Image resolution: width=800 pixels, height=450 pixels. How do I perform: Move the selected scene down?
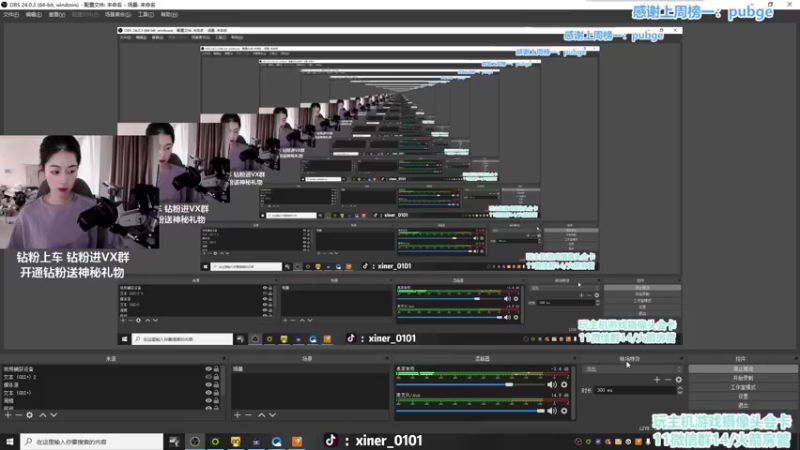272,415
